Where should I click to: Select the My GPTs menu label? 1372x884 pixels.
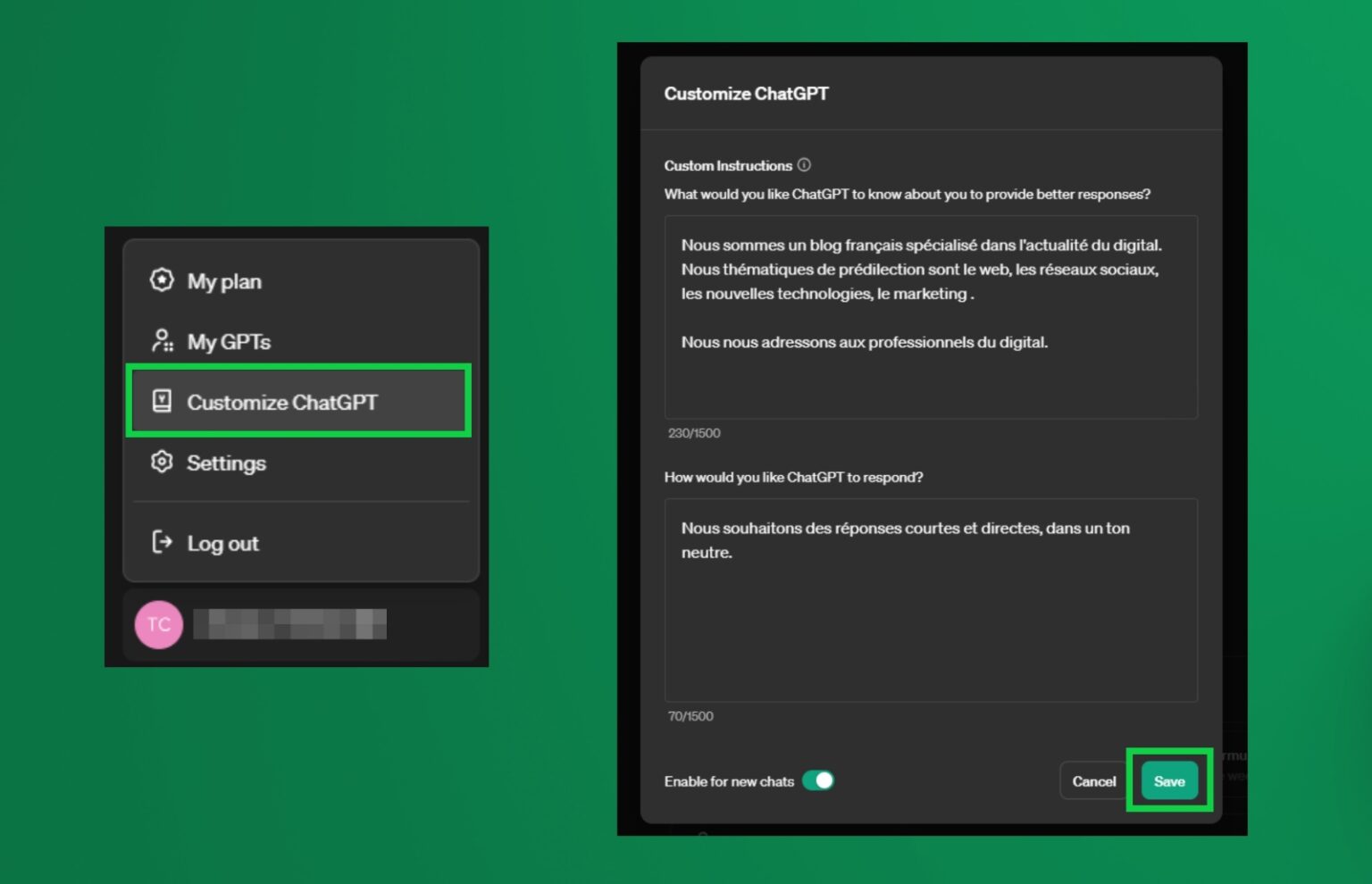pos(229,342)
